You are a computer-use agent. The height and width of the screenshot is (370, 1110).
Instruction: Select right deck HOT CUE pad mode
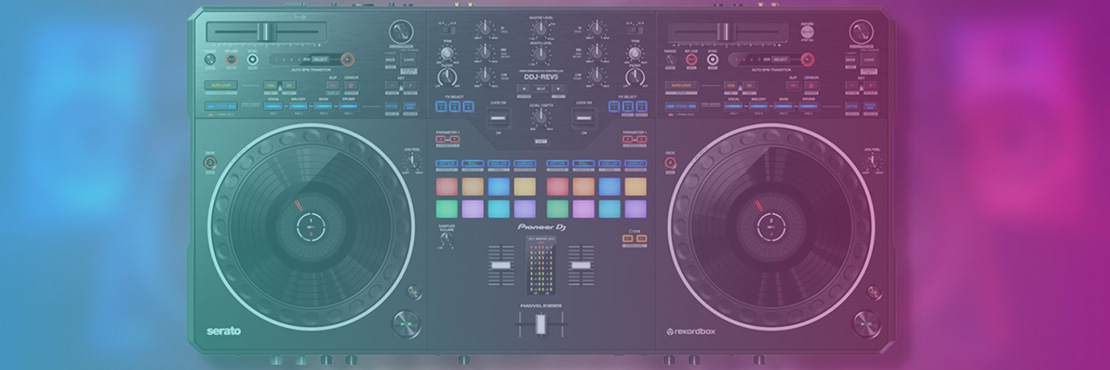[x=558, y=163]
